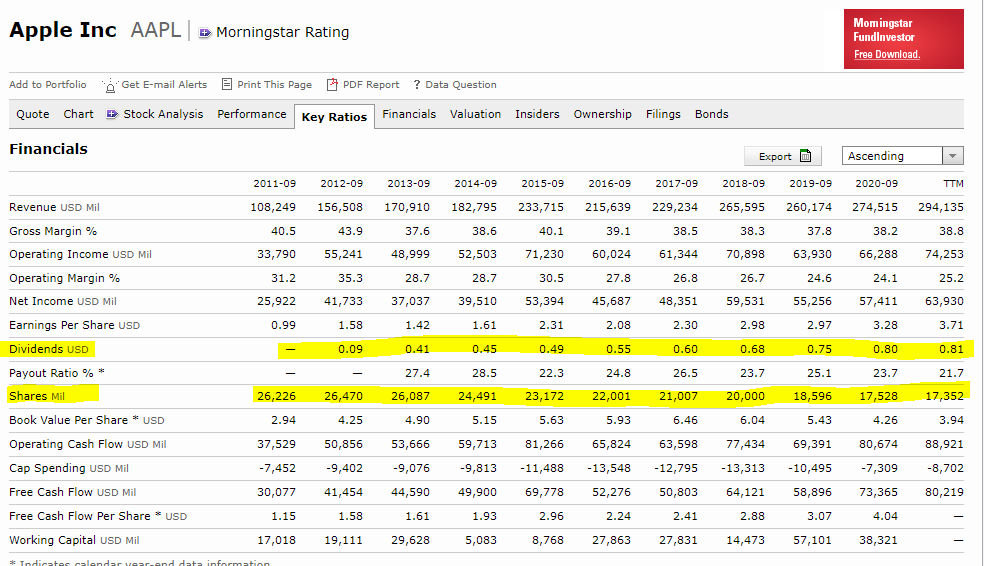Switch to the Valuation tab
The width and height of the screenshot is (984, 566).
[x=475, y=114]
